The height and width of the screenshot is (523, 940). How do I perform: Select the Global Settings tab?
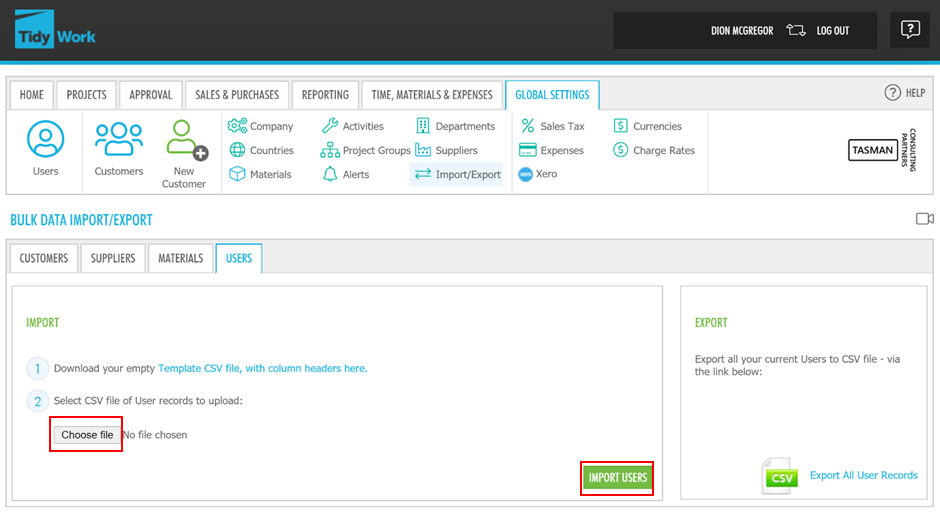click(552, 95)
